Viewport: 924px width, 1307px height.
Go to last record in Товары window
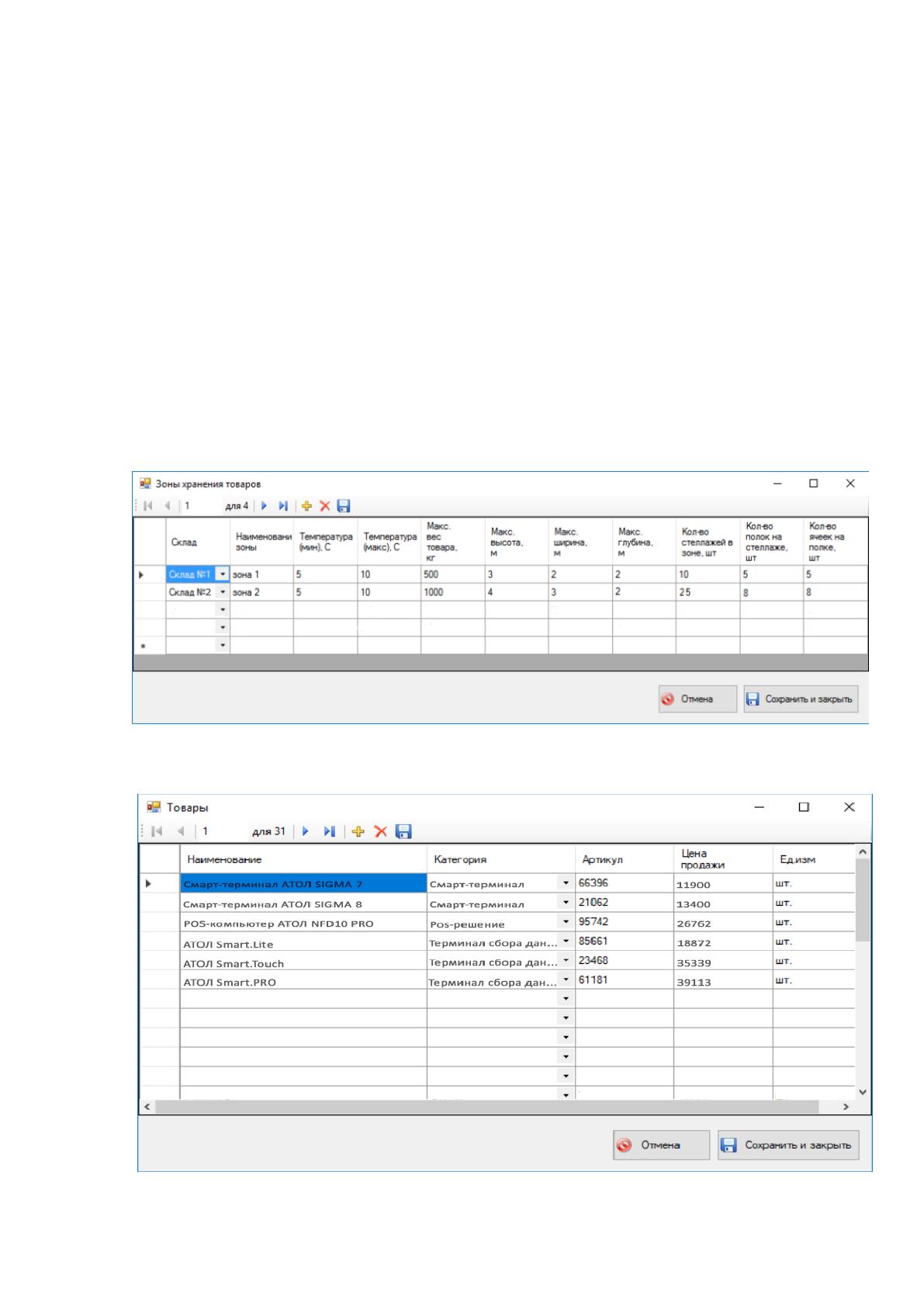(x=330, y=831)
